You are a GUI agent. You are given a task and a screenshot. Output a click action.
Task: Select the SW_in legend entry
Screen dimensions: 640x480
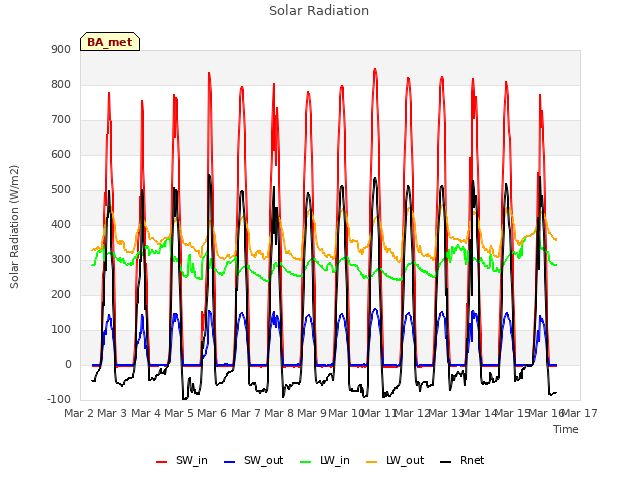click(182, 460)
